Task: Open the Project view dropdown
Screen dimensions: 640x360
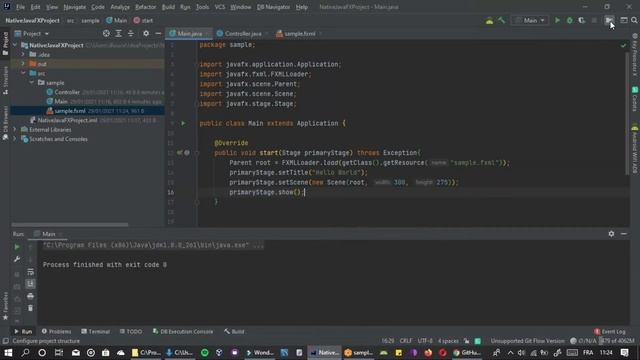Action: [32, 33]
